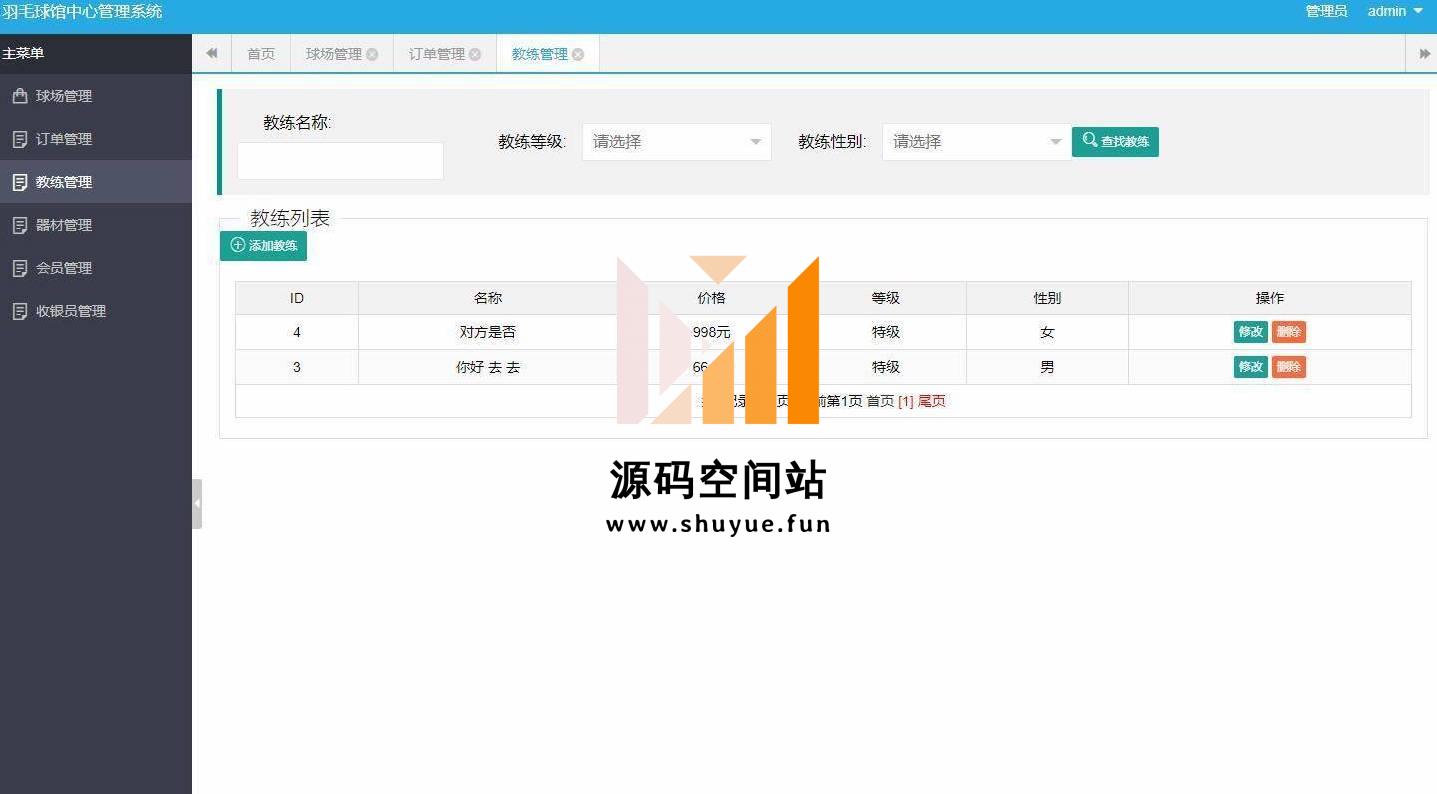Switch to the 首页 tab

coord(261,54)
